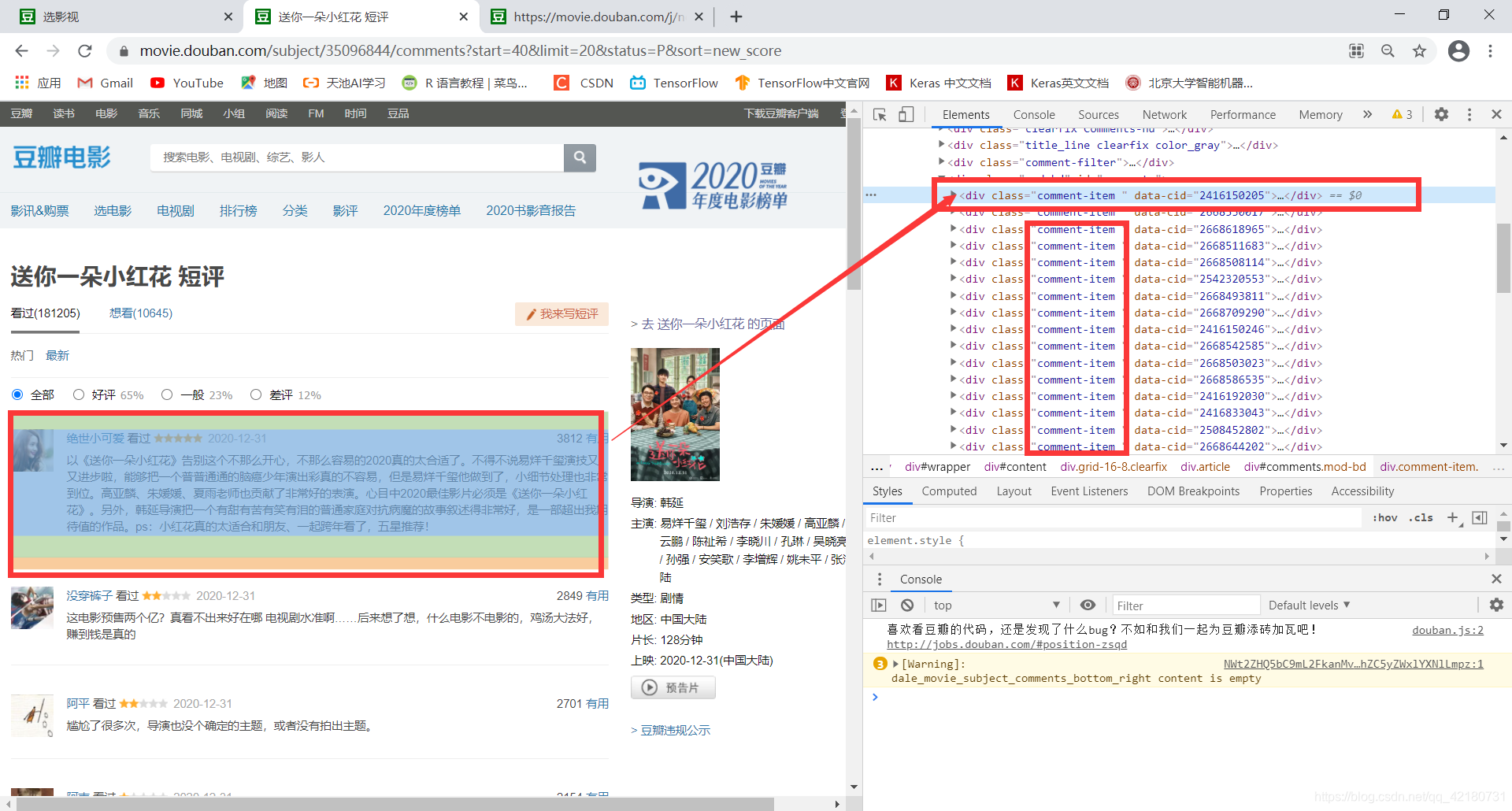Activate DevTools inspect element picker
Screen dimensions: 1512x811
coord(880,114)
